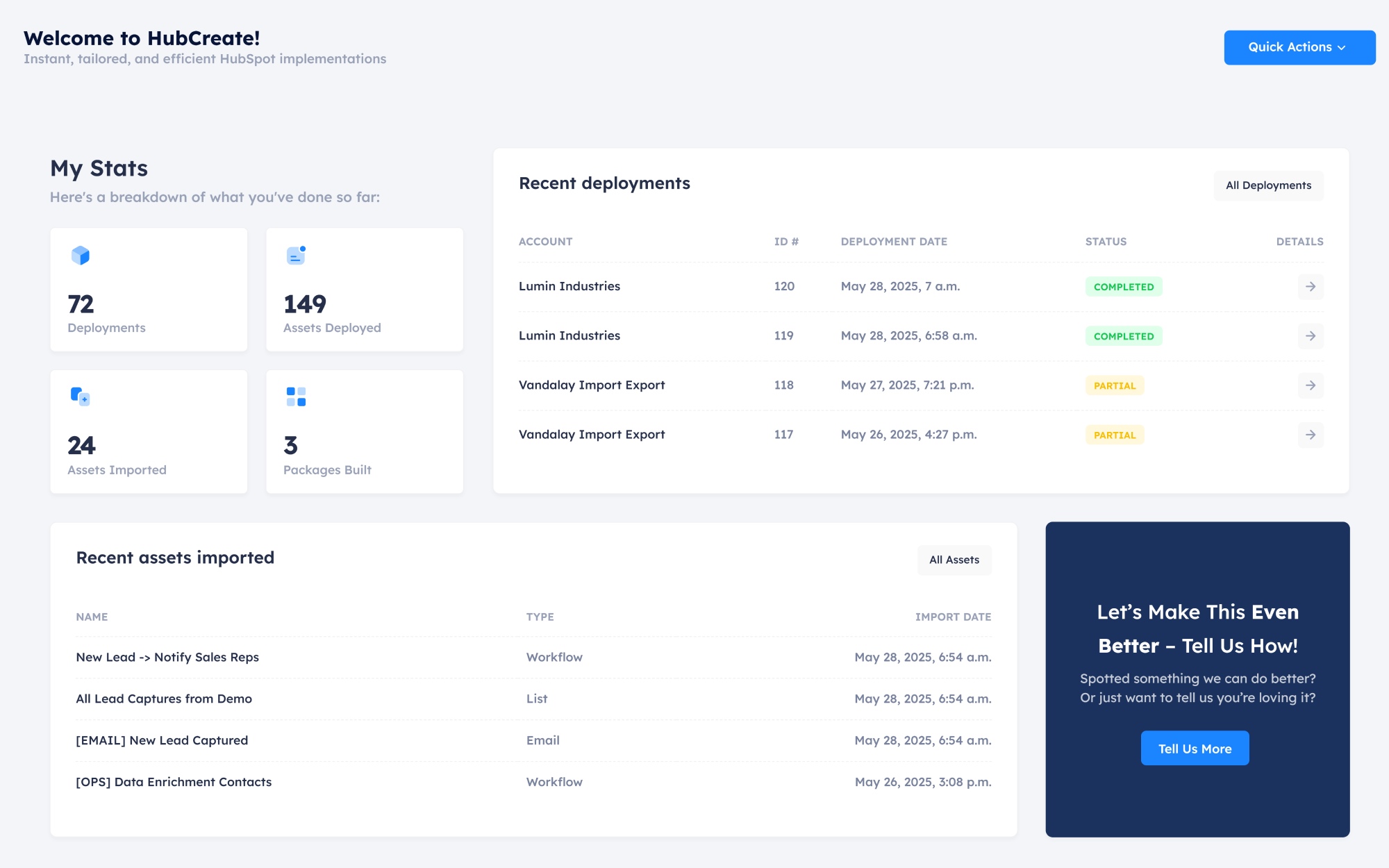Click the Deployments cube icon

tap(81, 256)
